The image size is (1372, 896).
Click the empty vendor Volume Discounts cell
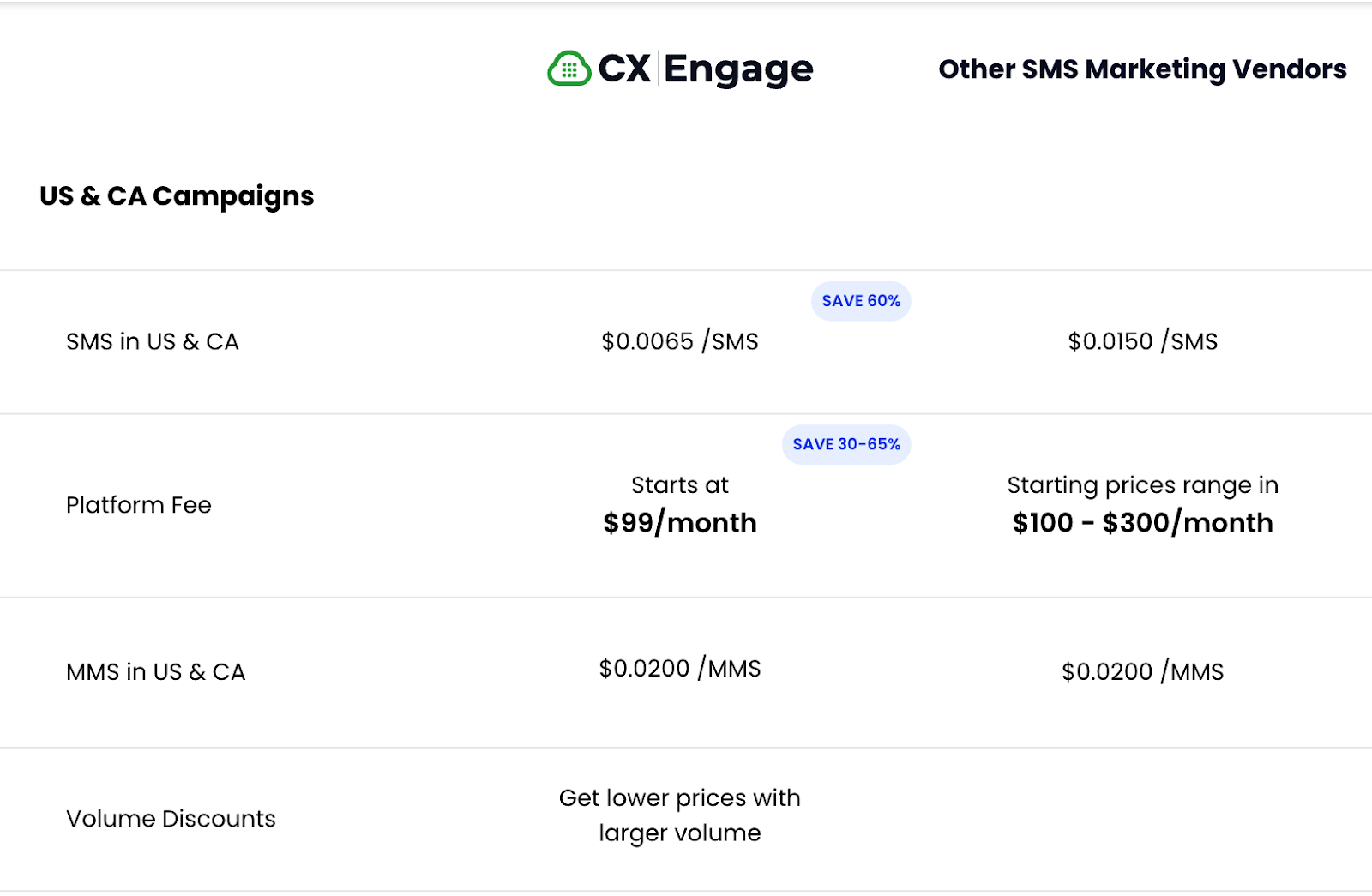click(x=1142, y=819)
